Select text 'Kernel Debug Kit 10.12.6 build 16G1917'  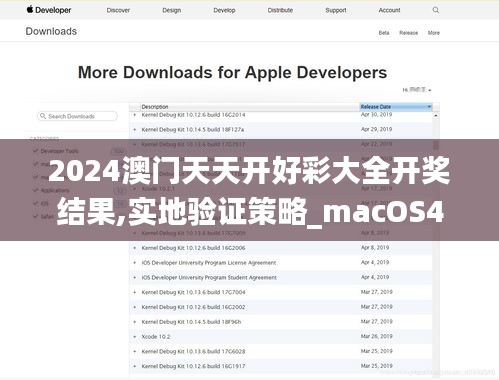click(193, 366)
